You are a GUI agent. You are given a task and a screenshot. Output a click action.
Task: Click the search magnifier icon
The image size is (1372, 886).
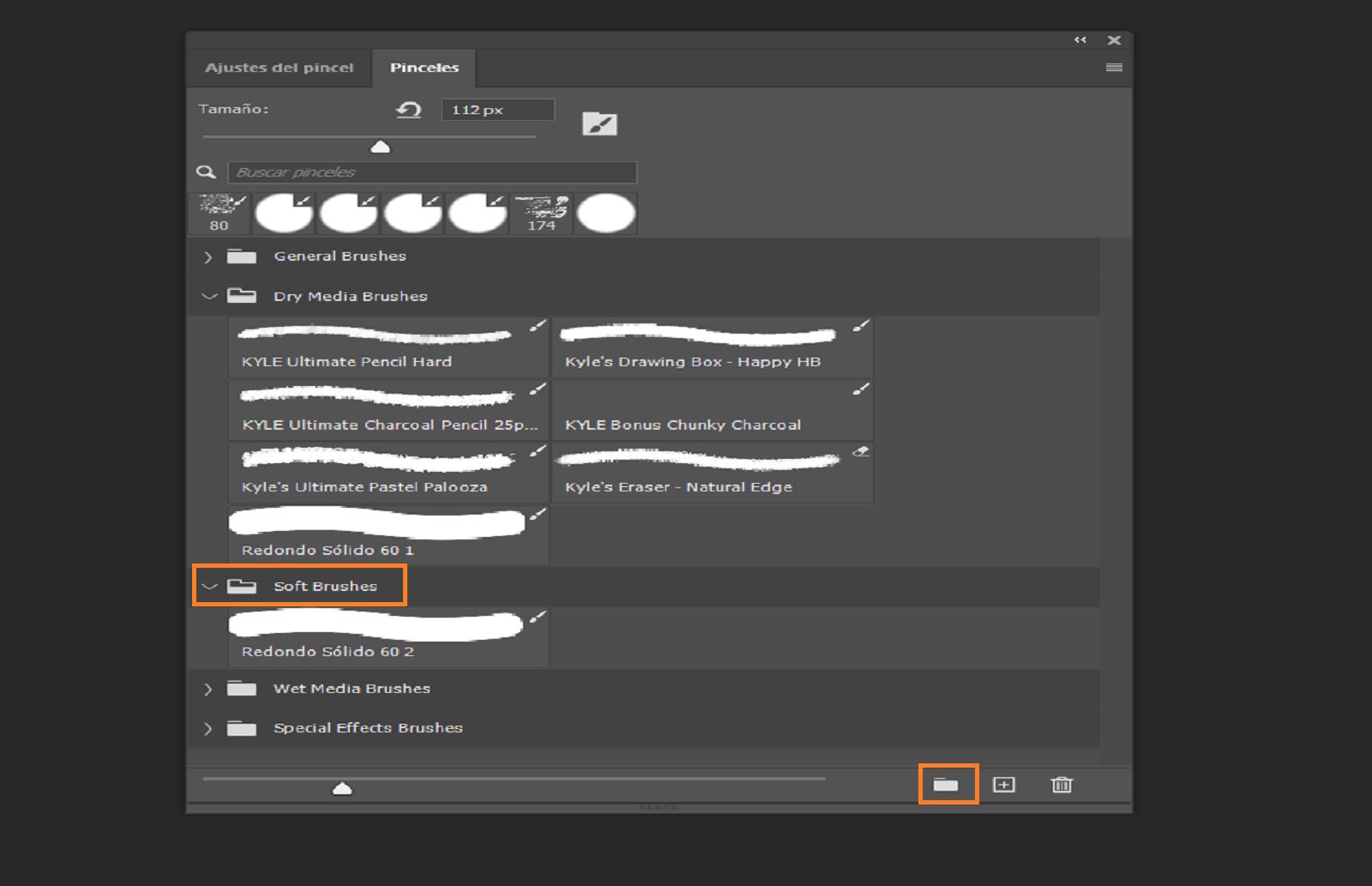click(205, 172)
